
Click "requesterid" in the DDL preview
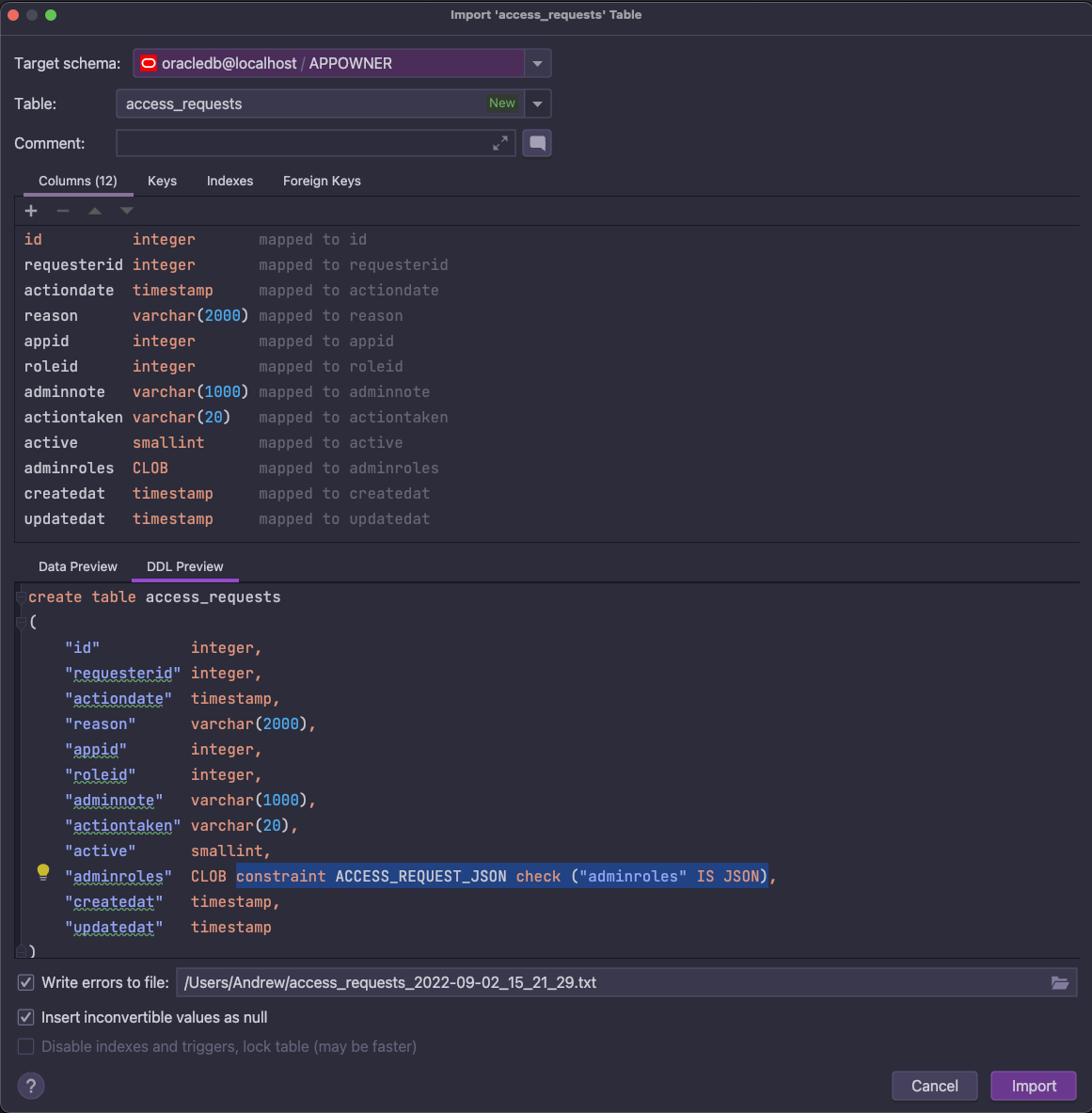pyautogui.click(x=123, y=674)
